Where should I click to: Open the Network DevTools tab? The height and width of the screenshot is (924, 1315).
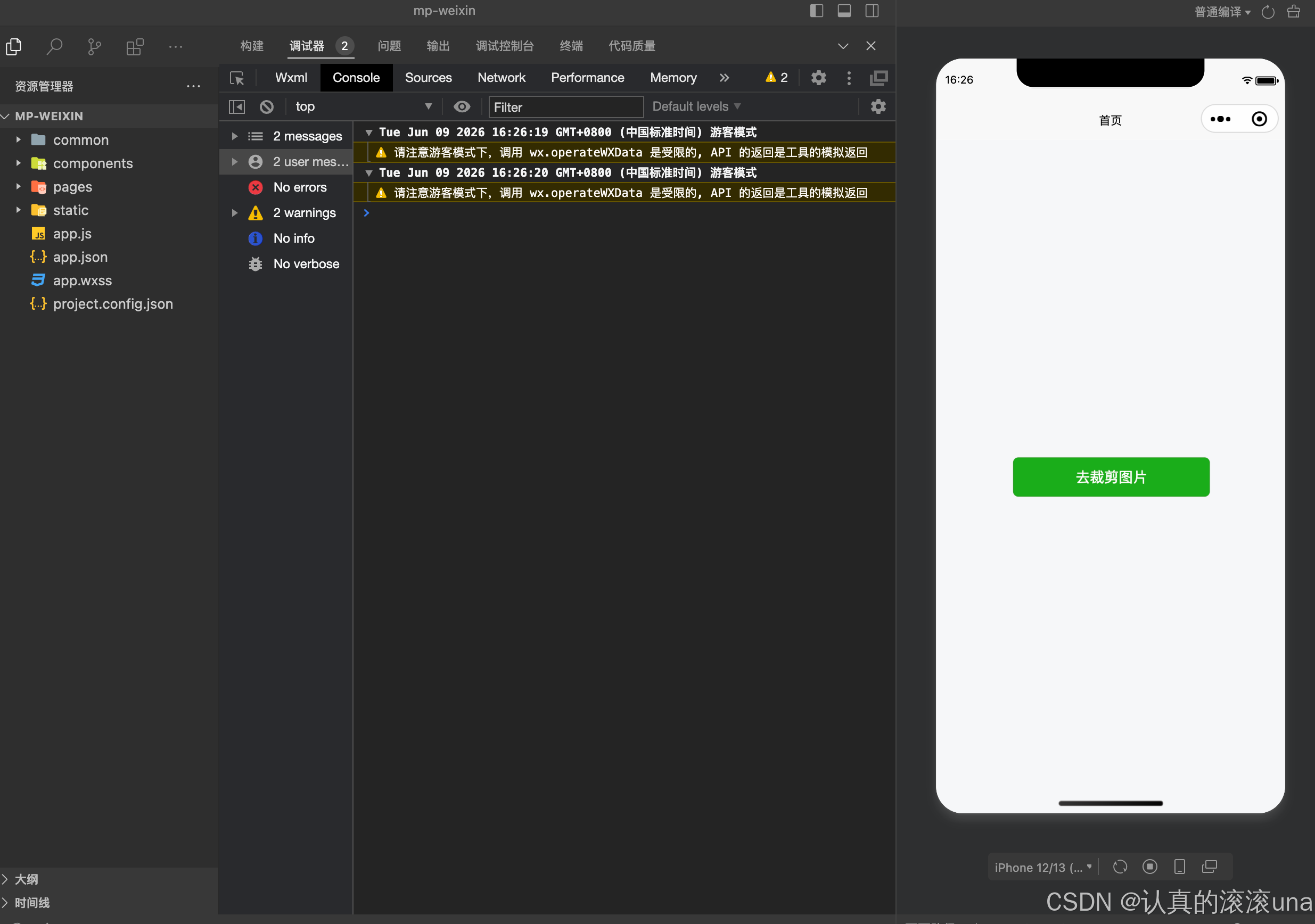click(x=501, y=78)
